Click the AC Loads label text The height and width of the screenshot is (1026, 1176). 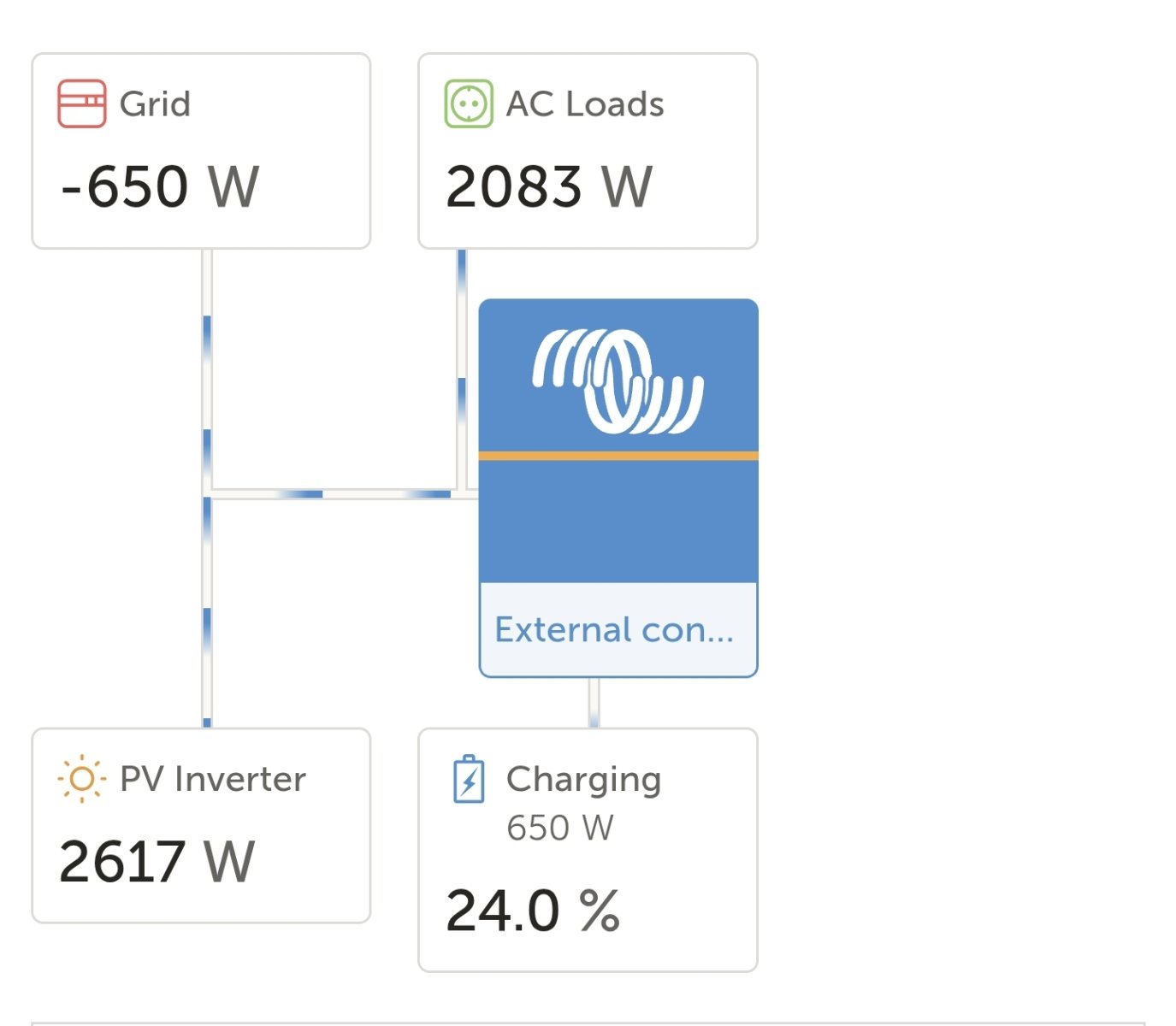(585, 104)
